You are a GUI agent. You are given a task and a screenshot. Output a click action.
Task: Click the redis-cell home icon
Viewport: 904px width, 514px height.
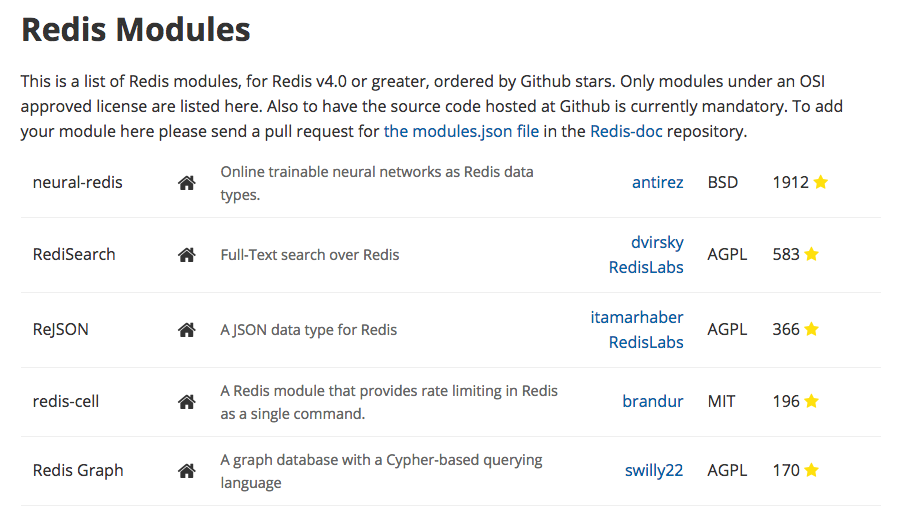tap(186, 402)
